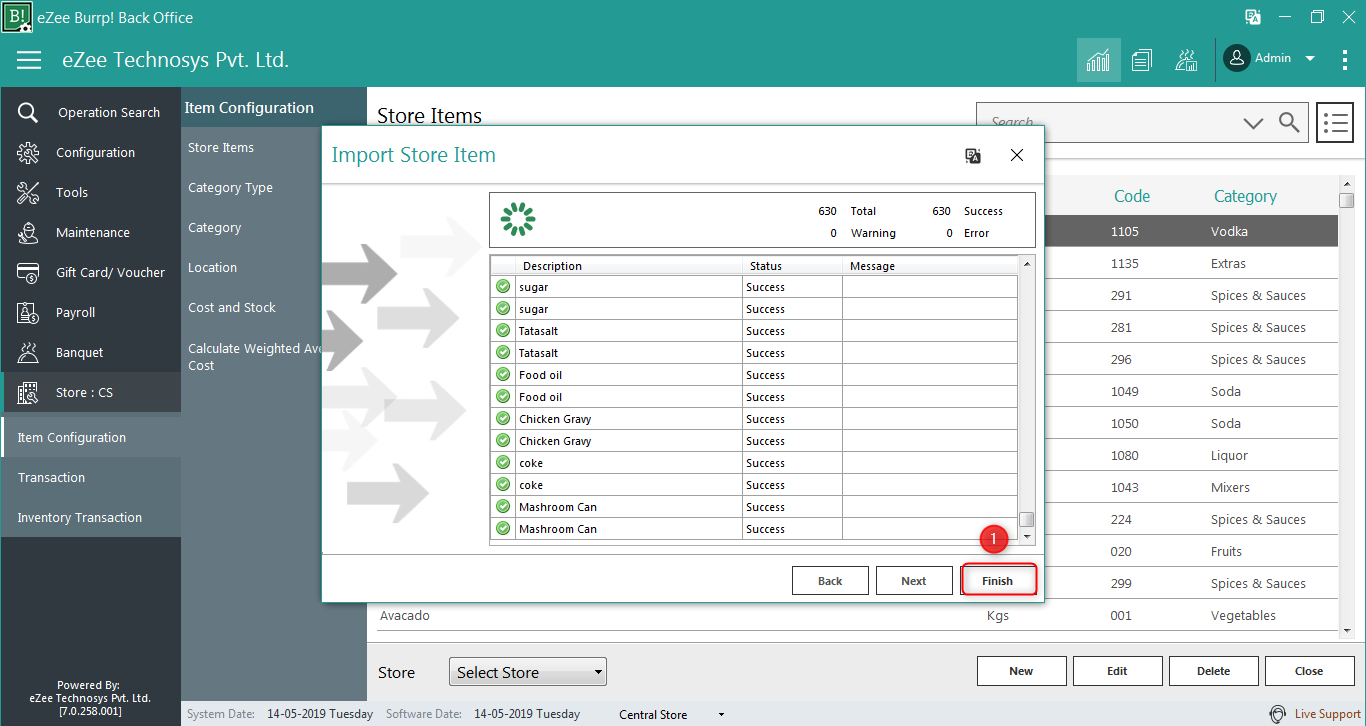Click the import results scrollbar thumb
This screenshot has width=1366, height=726.
[1026, 519]
